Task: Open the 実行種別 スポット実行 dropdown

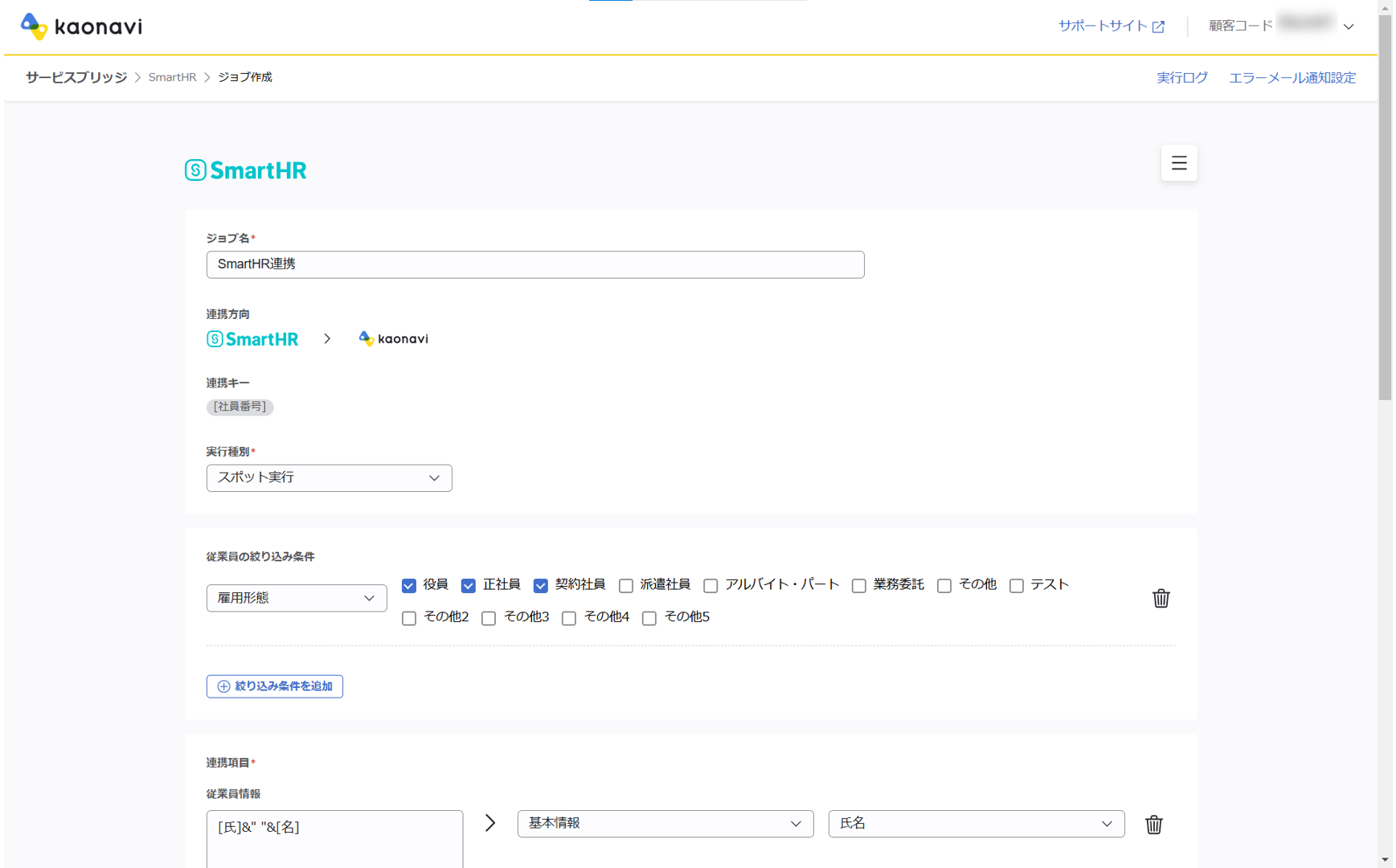Action: click(x=330, y=478)
